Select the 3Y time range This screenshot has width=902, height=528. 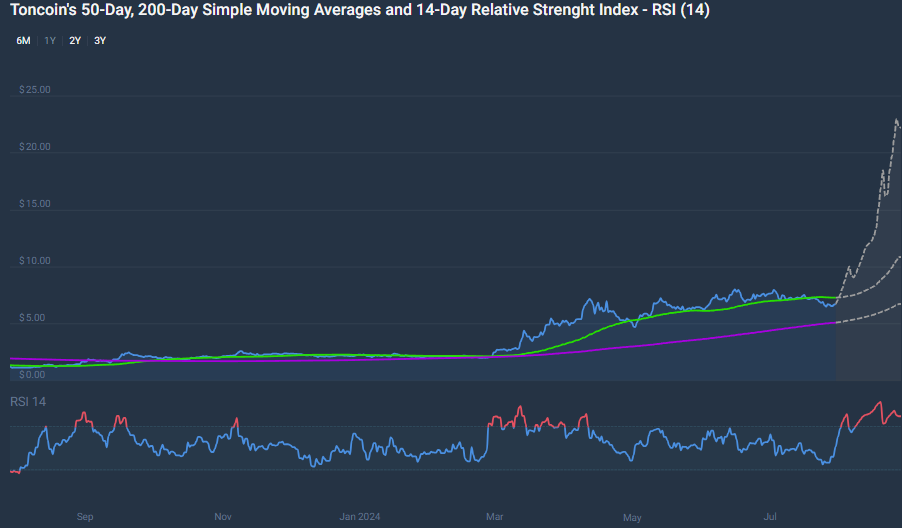pos(100,41)
